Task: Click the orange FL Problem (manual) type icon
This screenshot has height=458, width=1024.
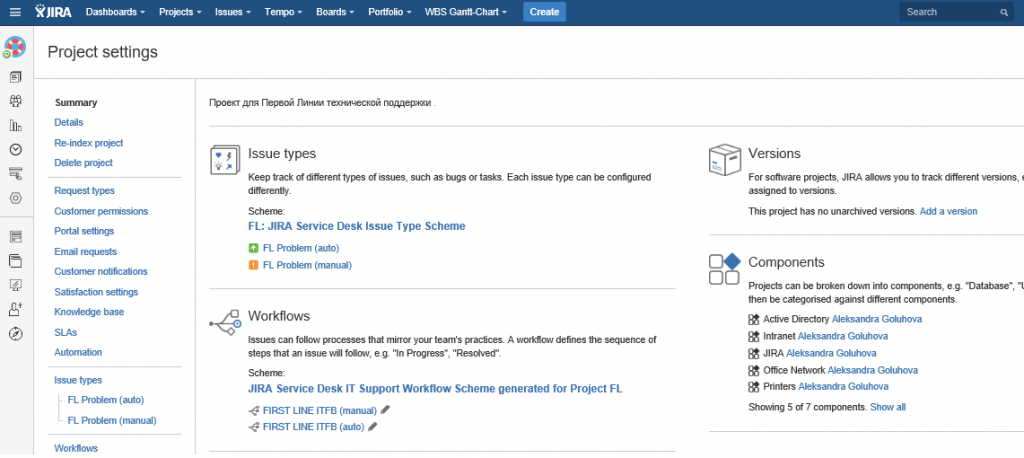Action: [x=253, y=265]
